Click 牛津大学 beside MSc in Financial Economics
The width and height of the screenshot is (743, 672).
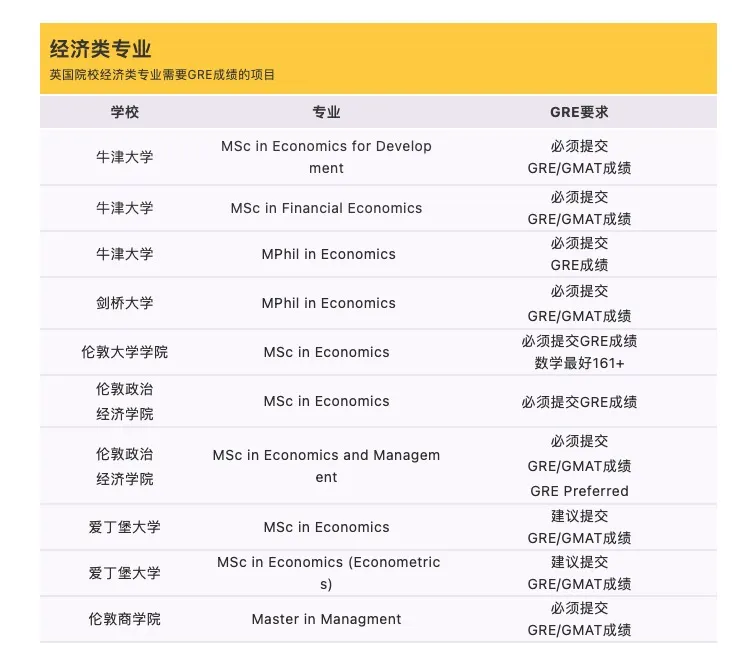click(125, 208)
